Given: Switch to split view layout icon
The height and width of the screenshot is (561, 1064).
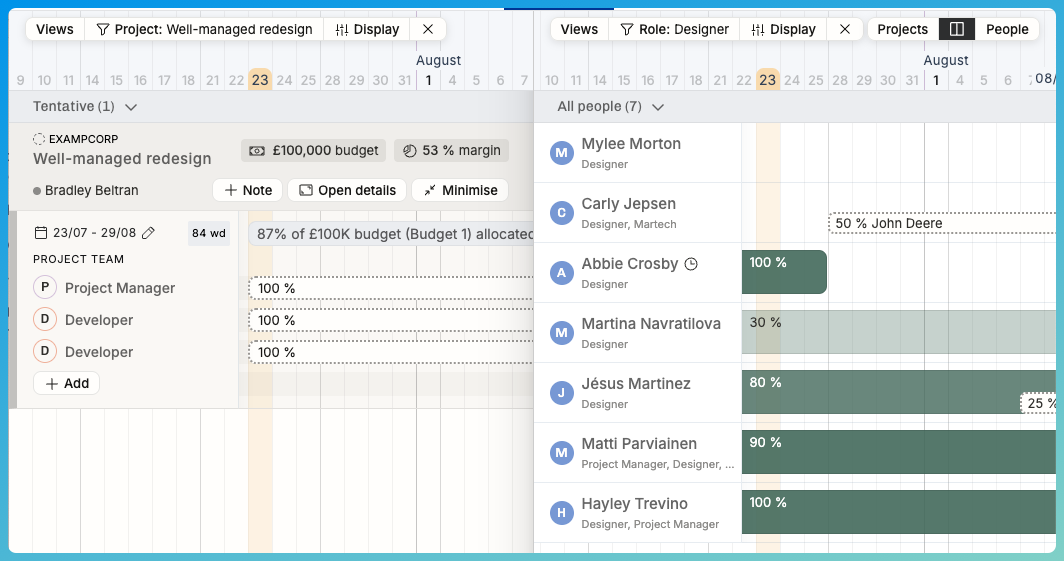Looking at the screenshot, I should [957, 29].
